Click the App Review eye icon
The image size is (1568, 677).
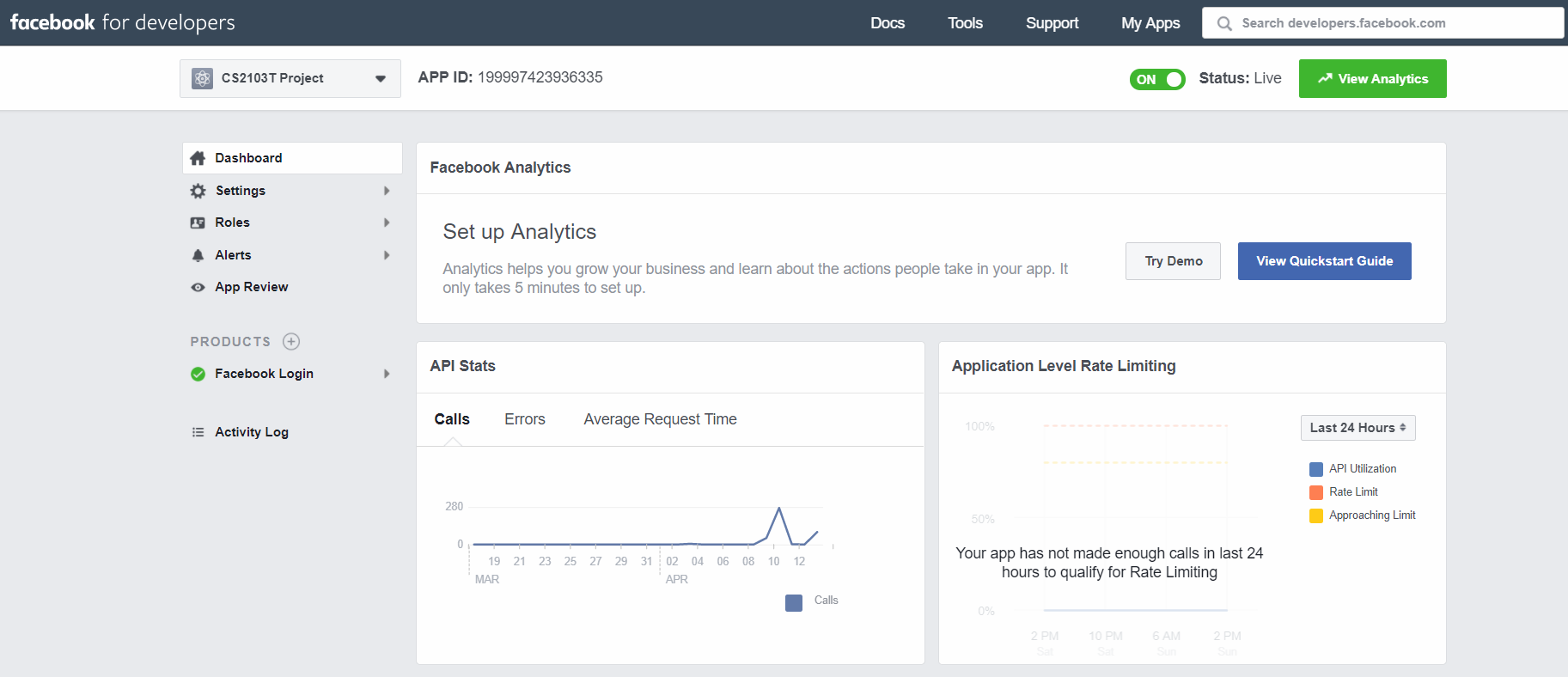pyautogui.click(x=198, y=287)
